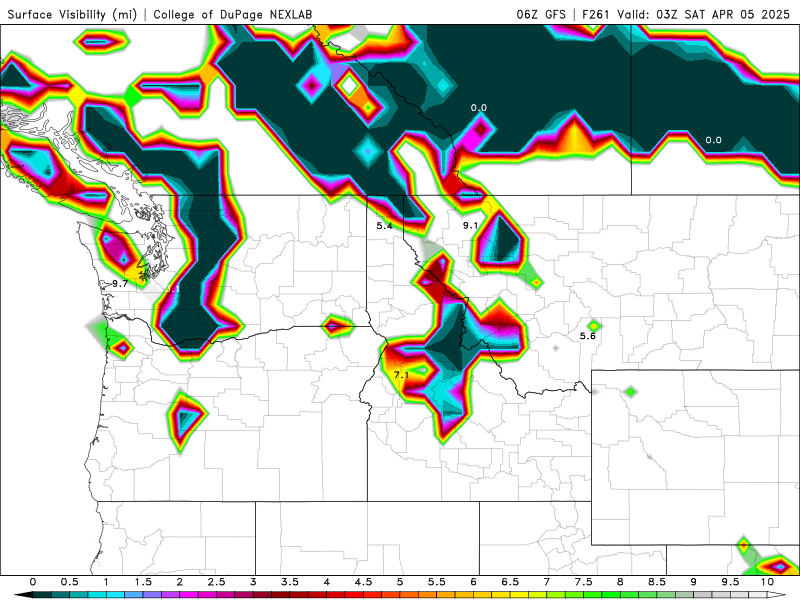Image resolution: width=800 pixels, height=600 pixels.
Task: Click the '0' tick label on color scale
Action: tap(33, 582)
